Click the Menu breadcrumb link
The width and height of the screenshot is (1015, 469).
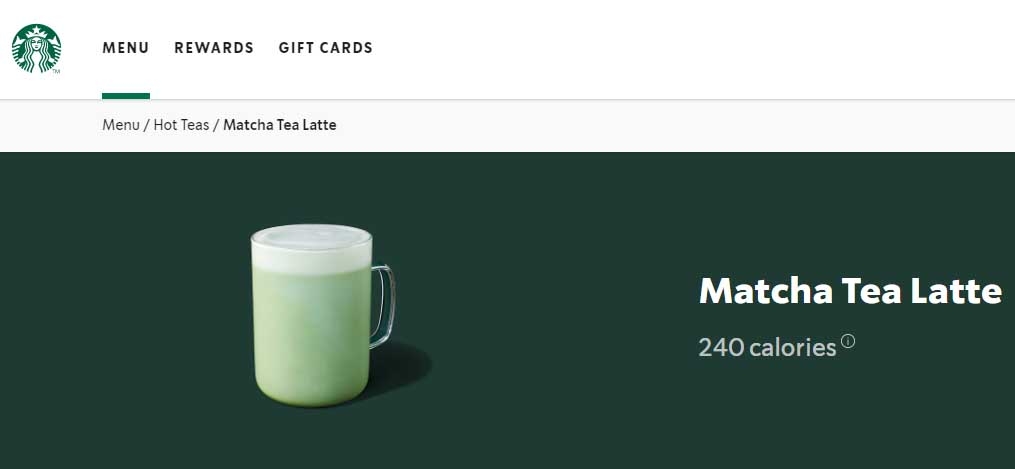tap(121, 125)
